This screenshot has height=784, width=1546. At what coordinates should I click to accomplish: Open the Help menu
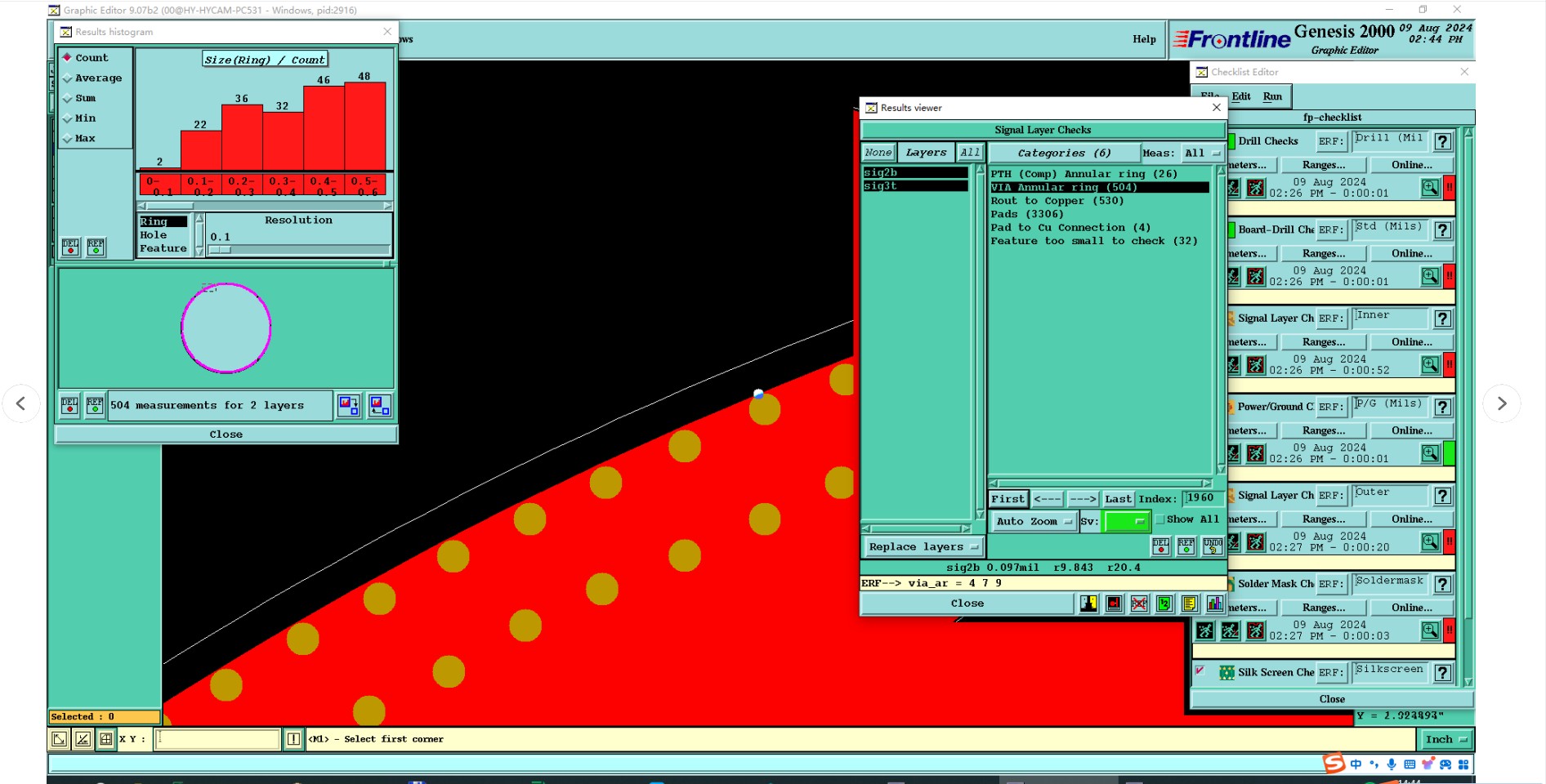[1144, 39]
